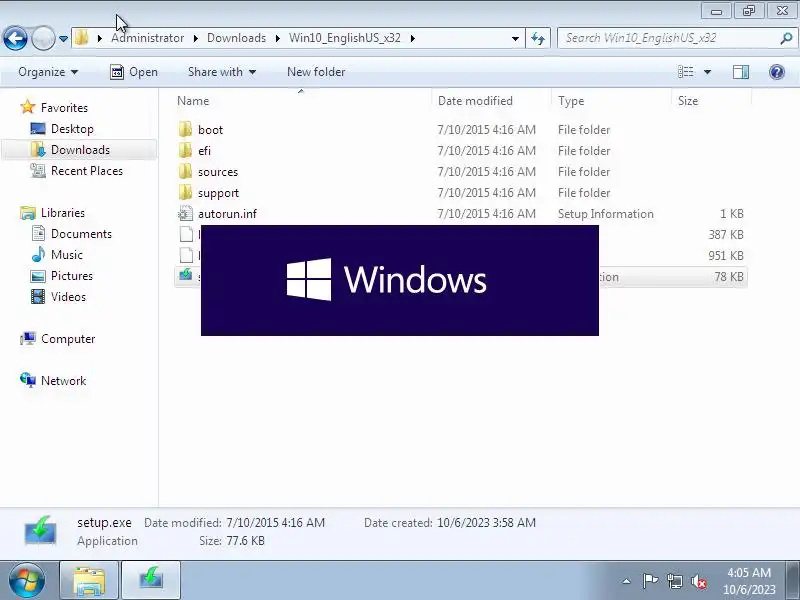This screenshot has width=800, height=600.
Task: Click file icon in the 387 KB row
Action: [x=186, y=234]
